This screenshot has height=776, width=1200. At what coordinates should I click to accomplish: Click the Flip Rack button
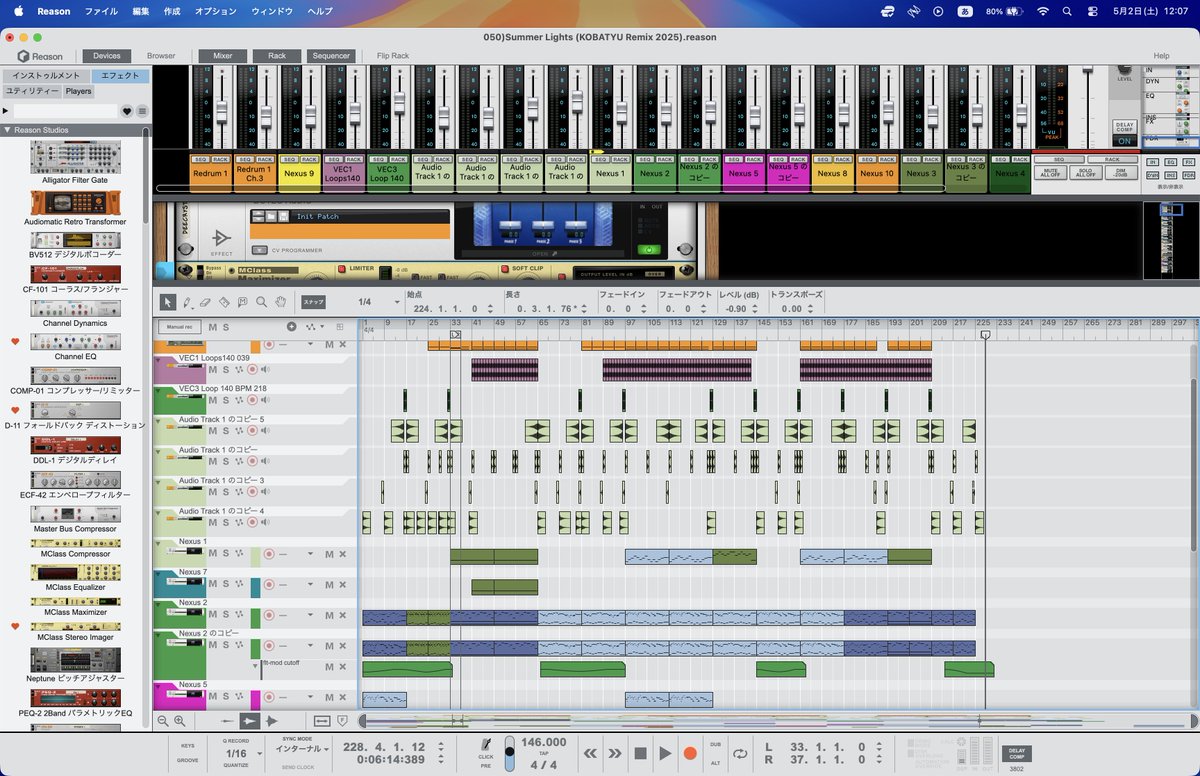tap(393, 56)
